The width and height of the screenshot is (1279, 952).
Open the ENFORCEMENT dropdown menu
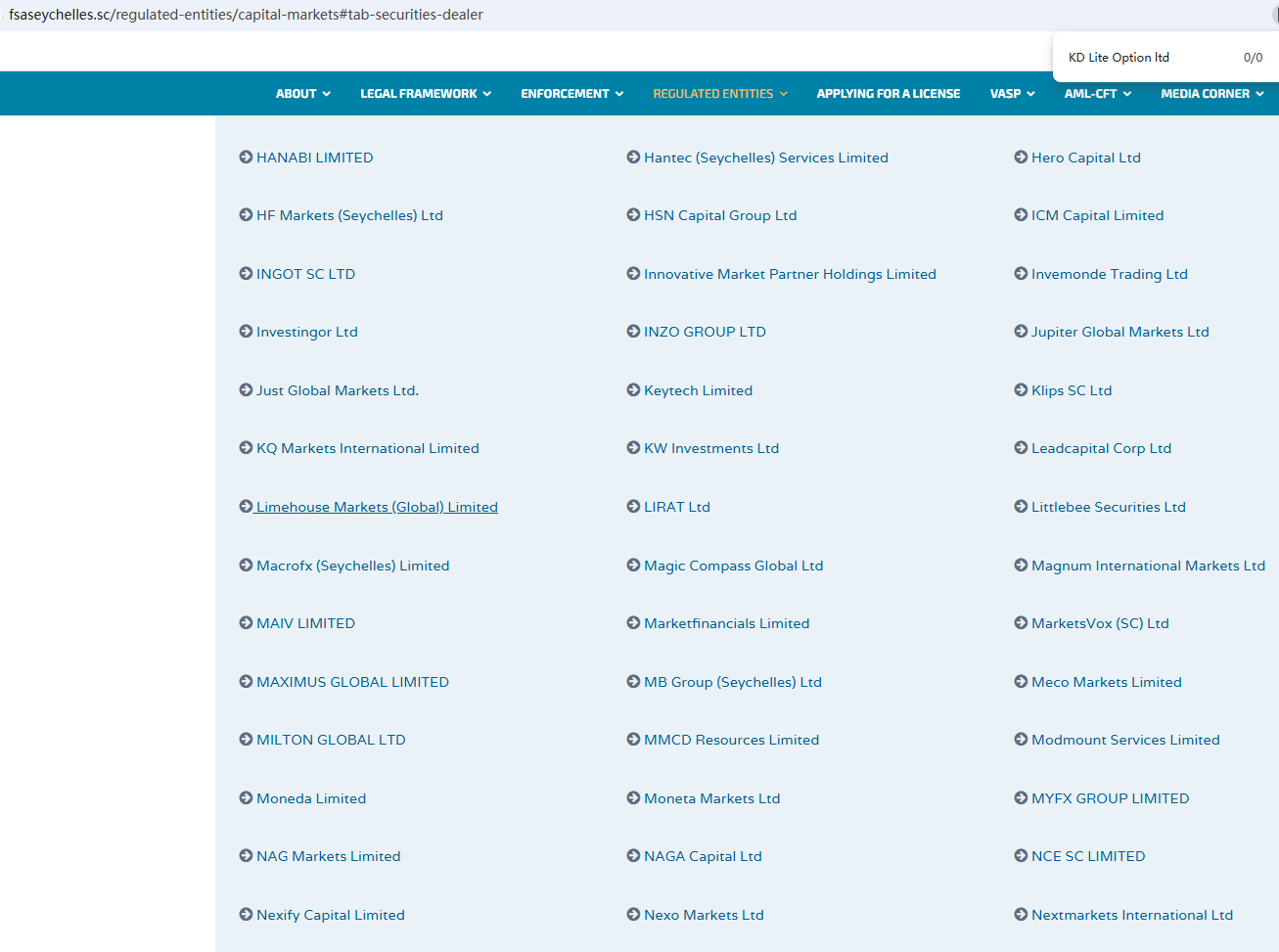pyautogui.click(x=571, y=94)
